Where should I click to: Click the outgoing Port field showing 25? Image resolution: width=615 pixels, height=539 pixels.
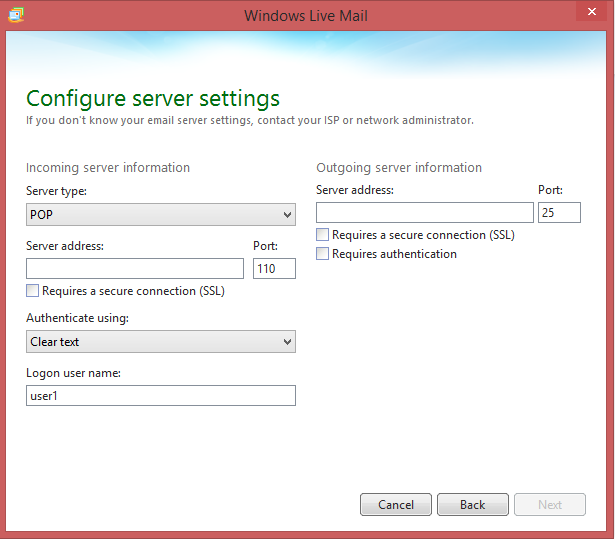tap(559, 212)
